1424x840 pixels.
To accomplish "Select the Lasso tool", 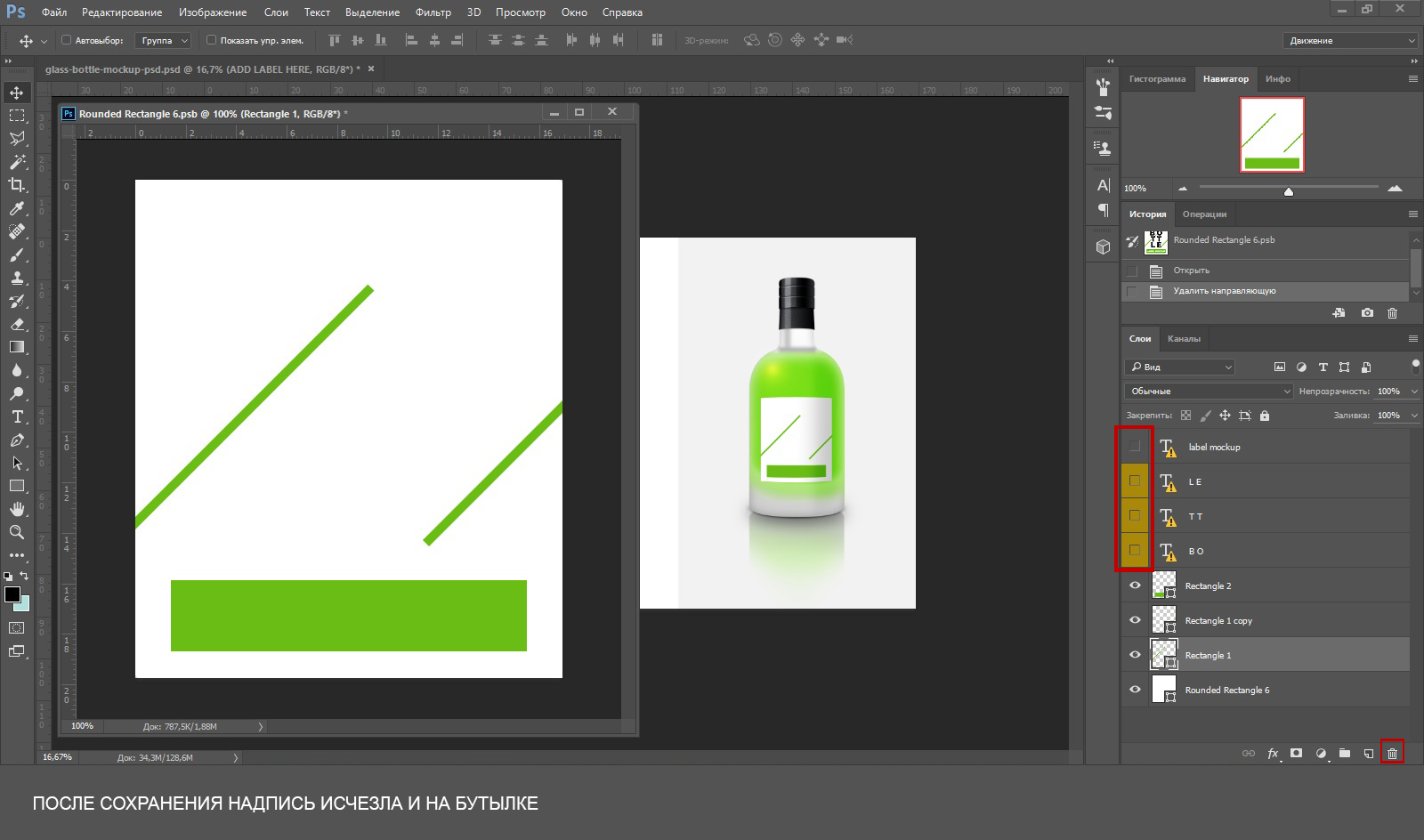I will [17, 139].
